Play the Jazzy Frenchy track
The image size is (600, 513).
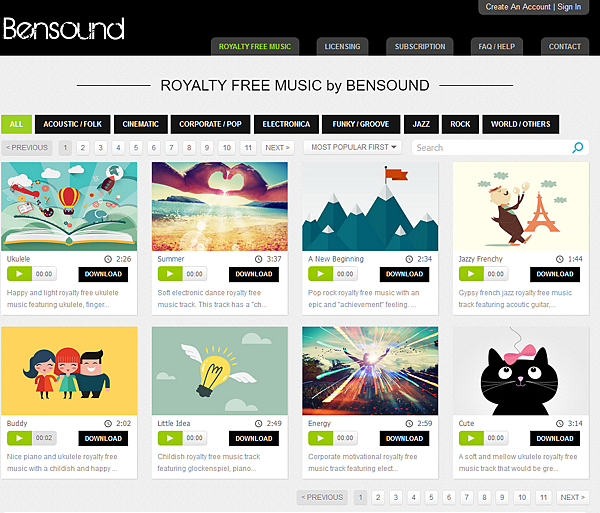[x=471, y=274]
